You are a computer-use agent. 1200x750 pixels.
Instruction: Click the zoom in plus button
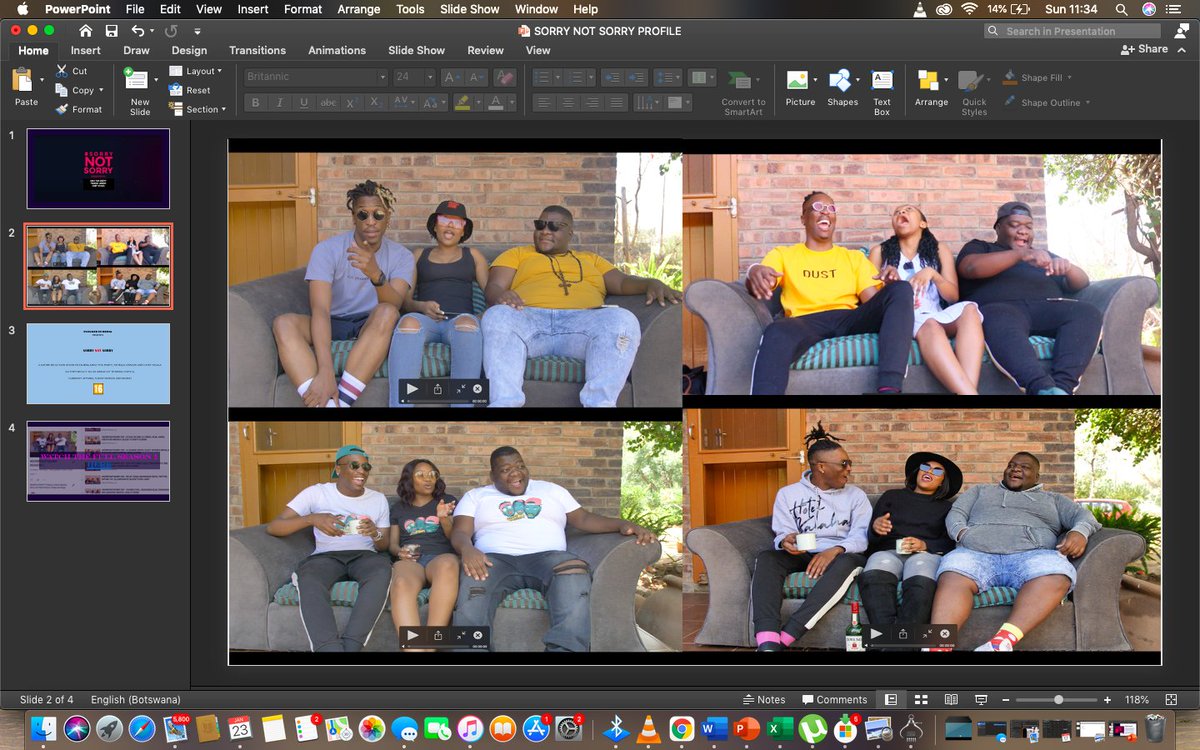1107,700
